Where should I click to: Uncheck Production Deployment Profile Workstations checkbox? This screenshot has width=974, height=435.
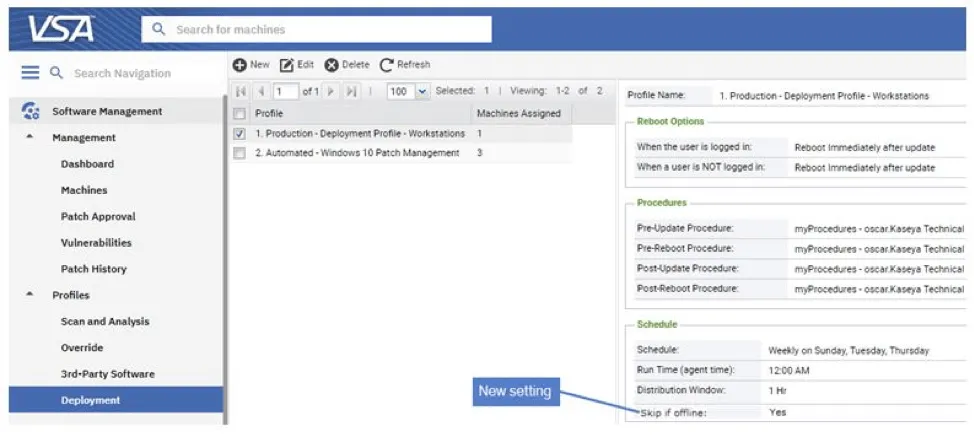coord(239,133)
